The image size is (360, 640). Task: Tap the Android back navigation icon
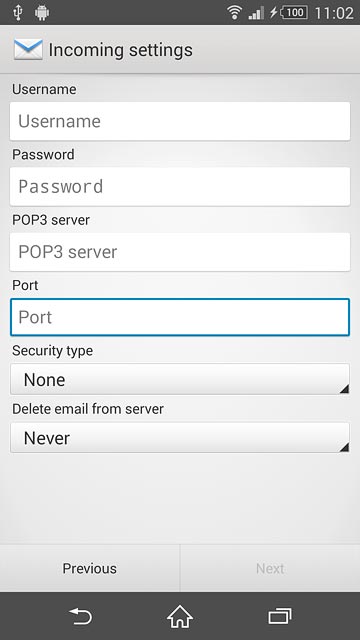pyautogui.click(x=80, y=616)
